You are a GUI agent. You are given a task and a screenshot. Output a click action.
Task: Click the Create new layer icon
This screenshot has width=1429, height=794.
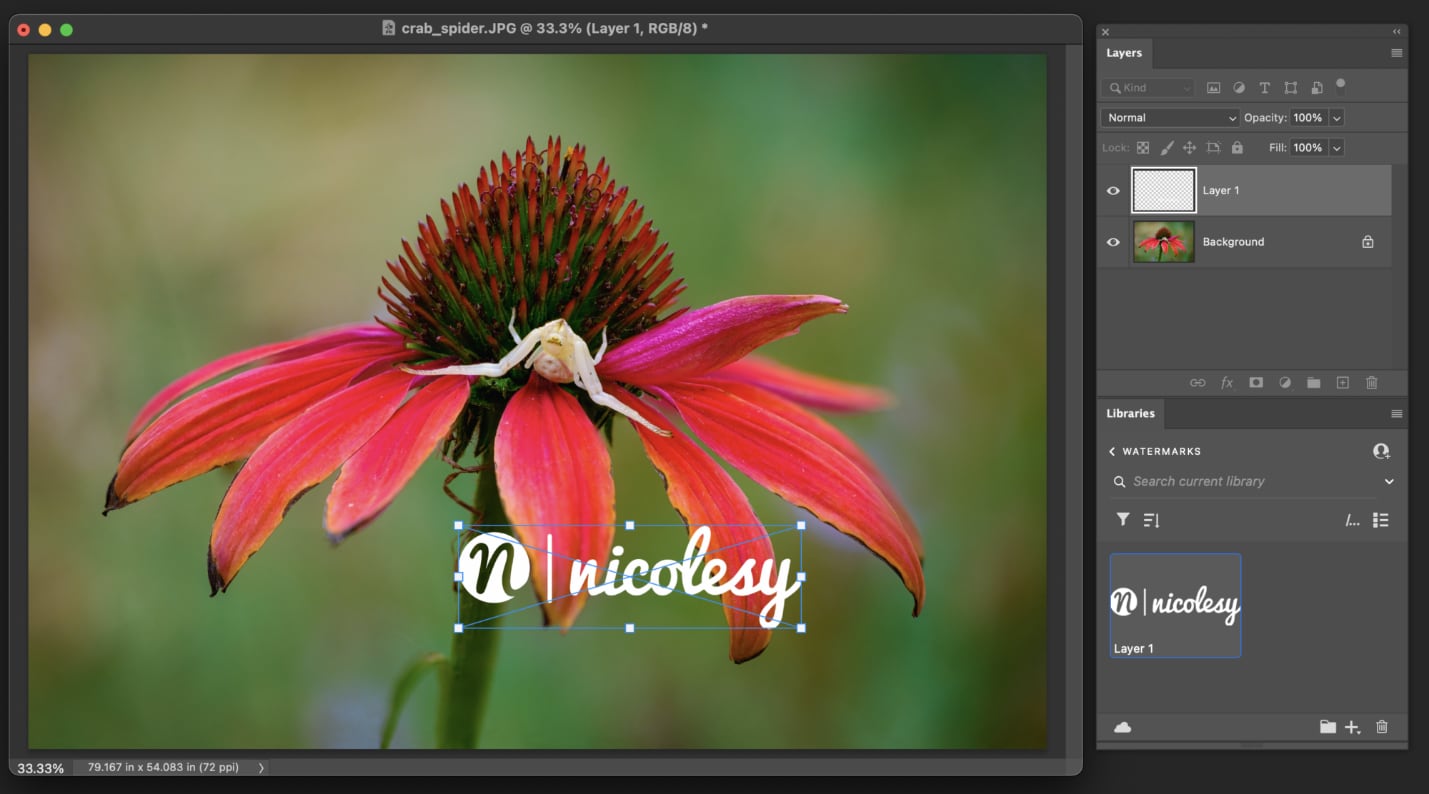[1342, 382]
